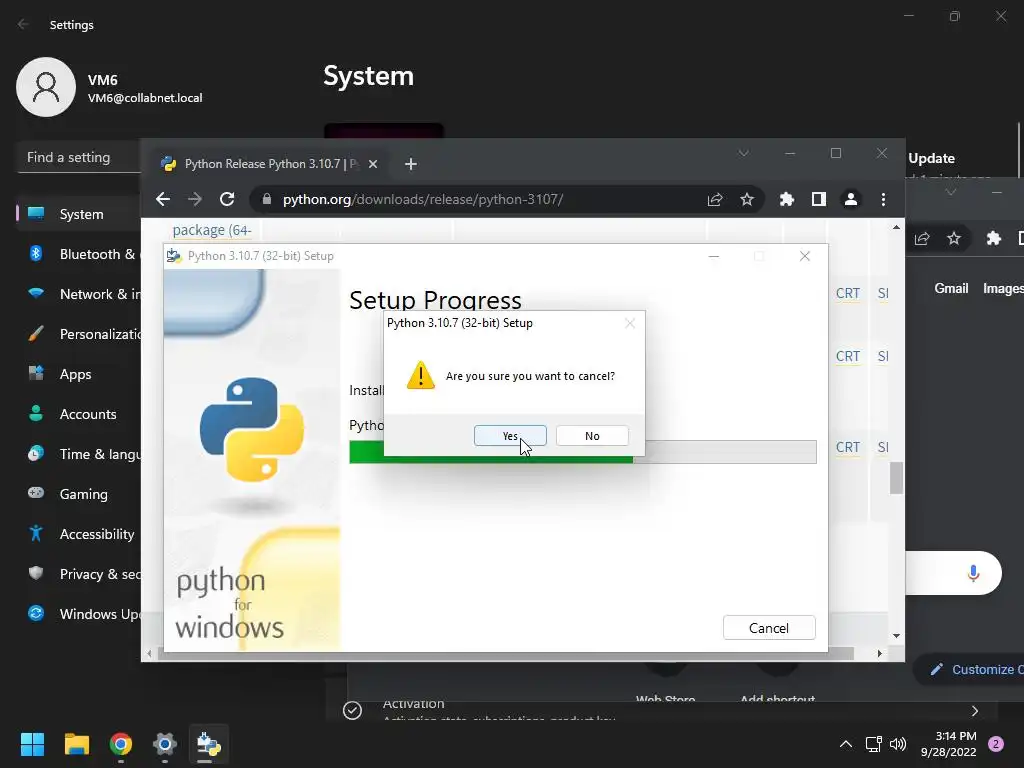Click bookmark star in background Chrome window
This screenshot has width=1024, height=768.
click(953, 238)
